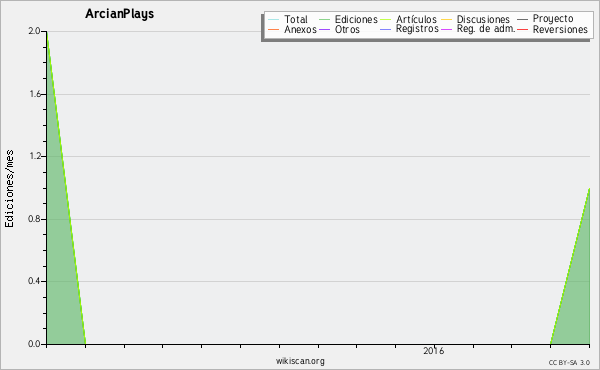This screenshot has height=370, width=600.
Task: Click the purple Otros legend line swatch
Action: pyautogui.click(x=324, y=29)
